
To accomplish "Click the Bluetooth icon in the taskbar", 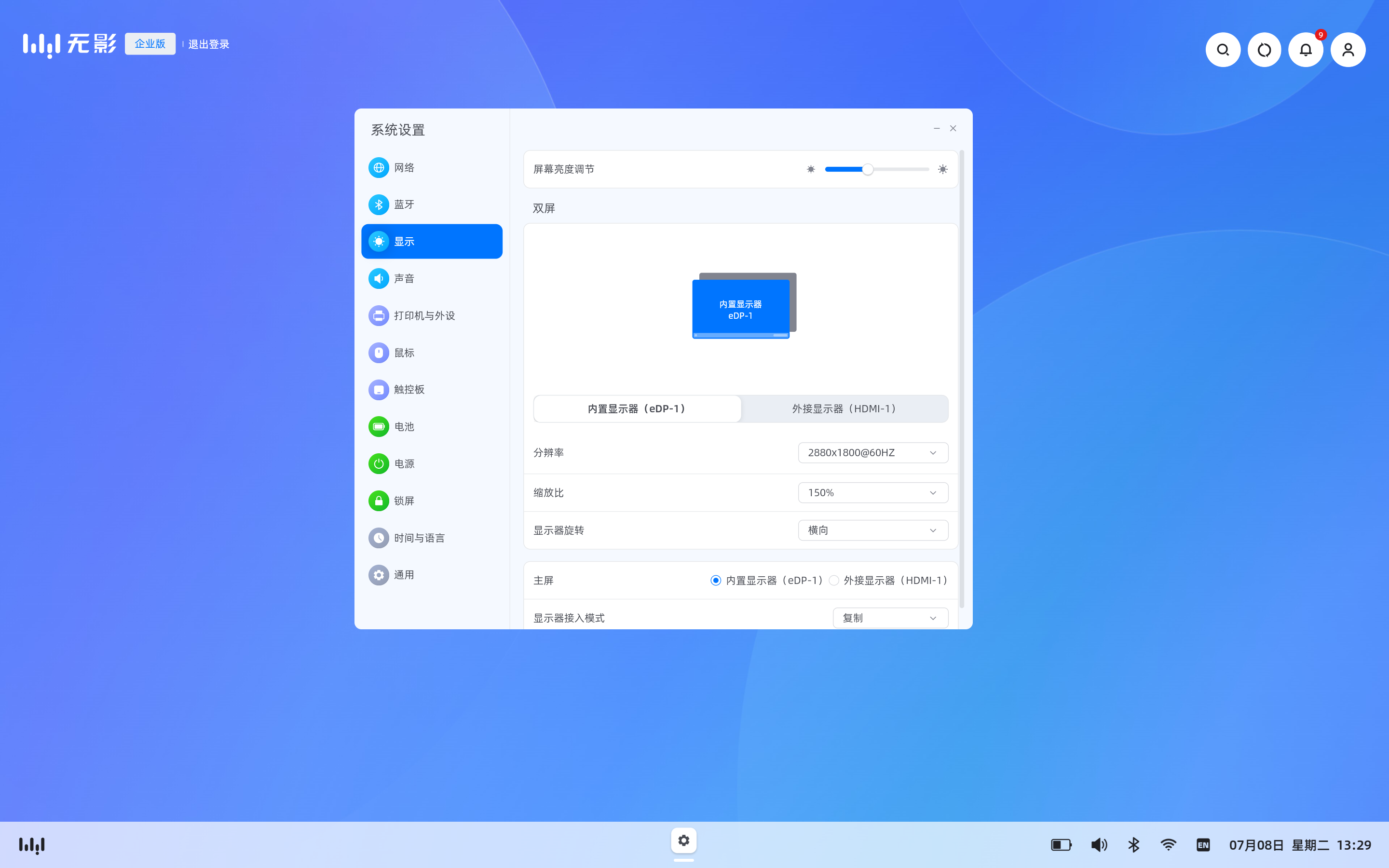I will pyautogui.click(x=1133, y=844).
